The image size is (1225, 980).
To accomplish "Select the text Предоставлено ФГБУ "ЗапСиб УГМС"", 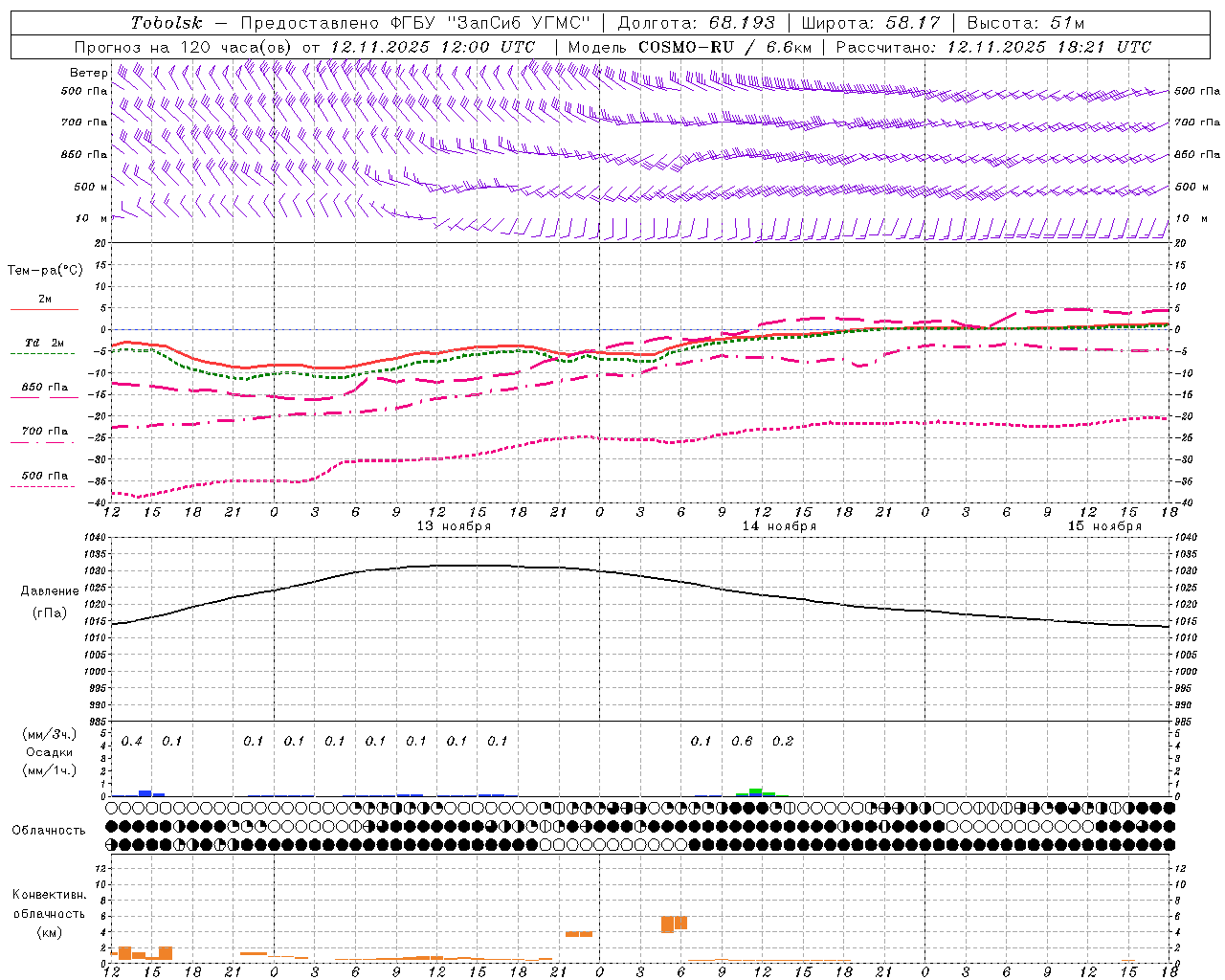I will point(415,23).
